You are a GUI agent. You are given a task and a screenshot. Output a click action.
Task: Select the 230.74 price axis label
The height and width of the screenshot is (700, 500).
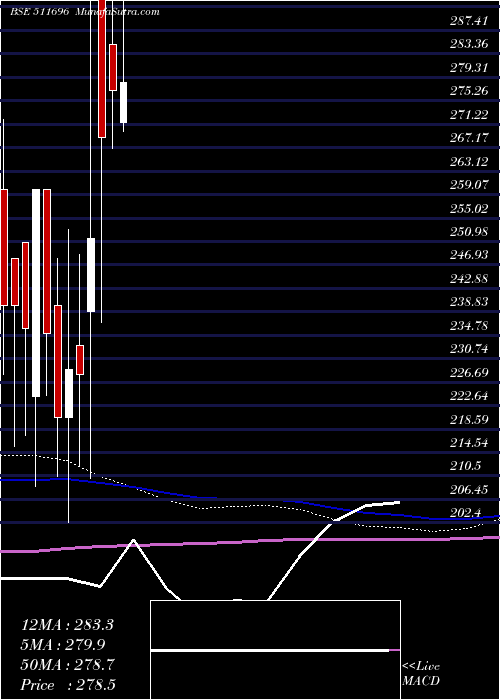[468, 349]
